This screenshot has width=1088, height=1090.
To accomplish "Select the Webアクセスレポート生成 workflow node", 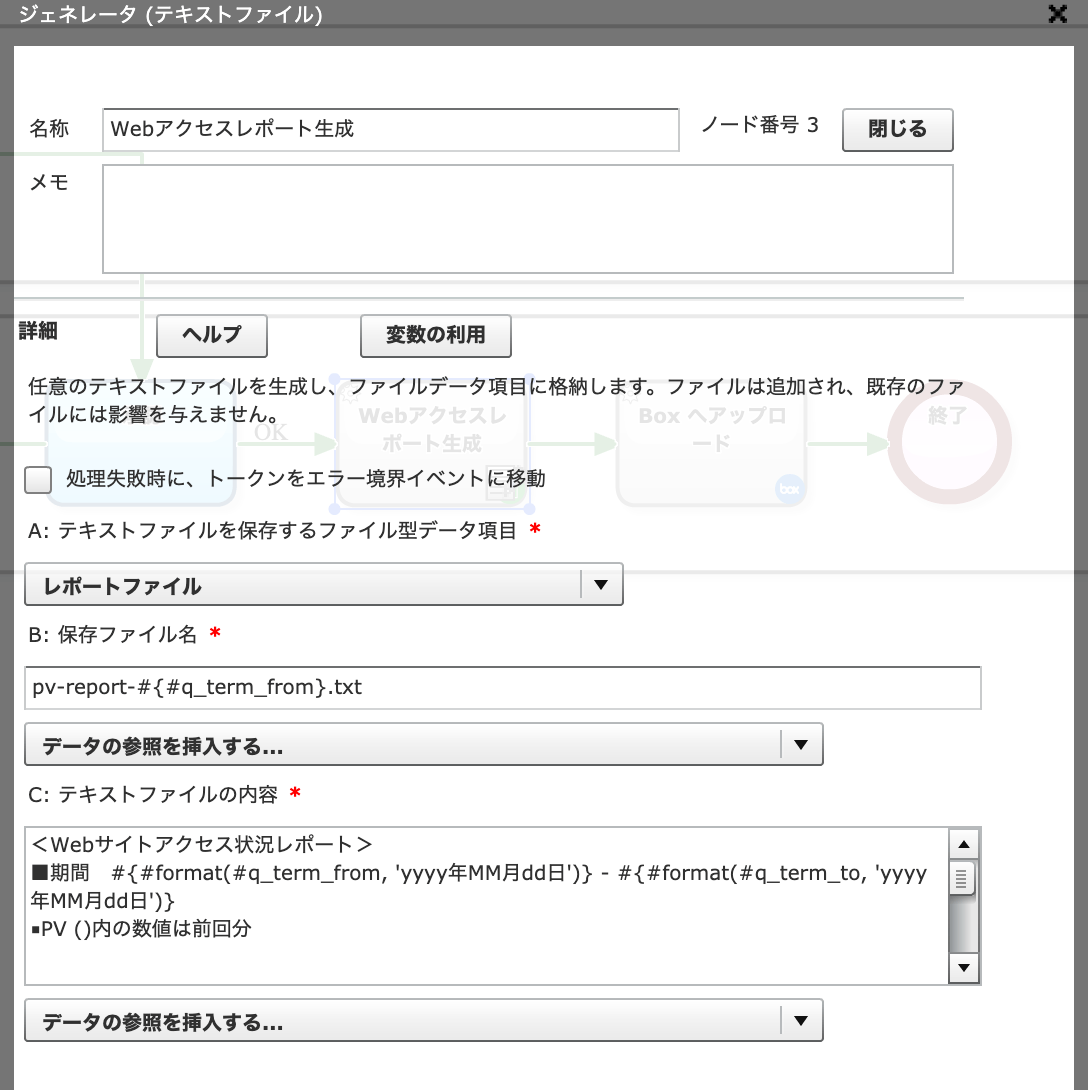I will (431, 430).
